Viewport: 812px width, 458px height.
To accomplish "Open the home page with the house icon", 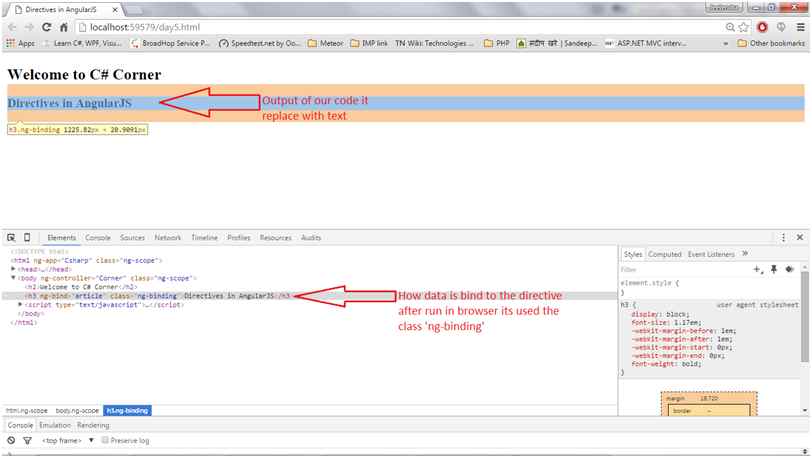I will pos(63,27).
